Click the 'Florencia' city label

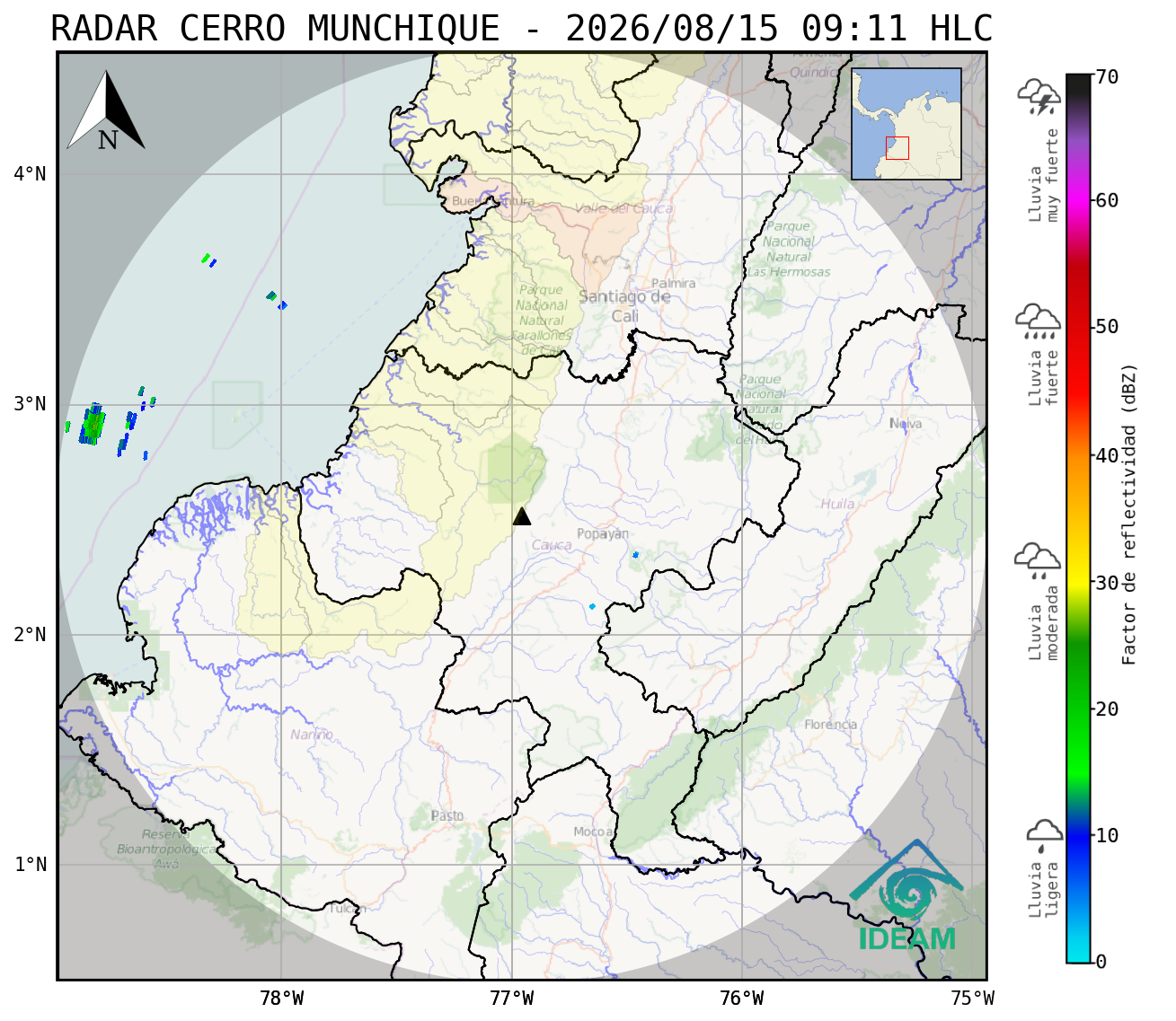pyautogui.click(x=831, y=725)
